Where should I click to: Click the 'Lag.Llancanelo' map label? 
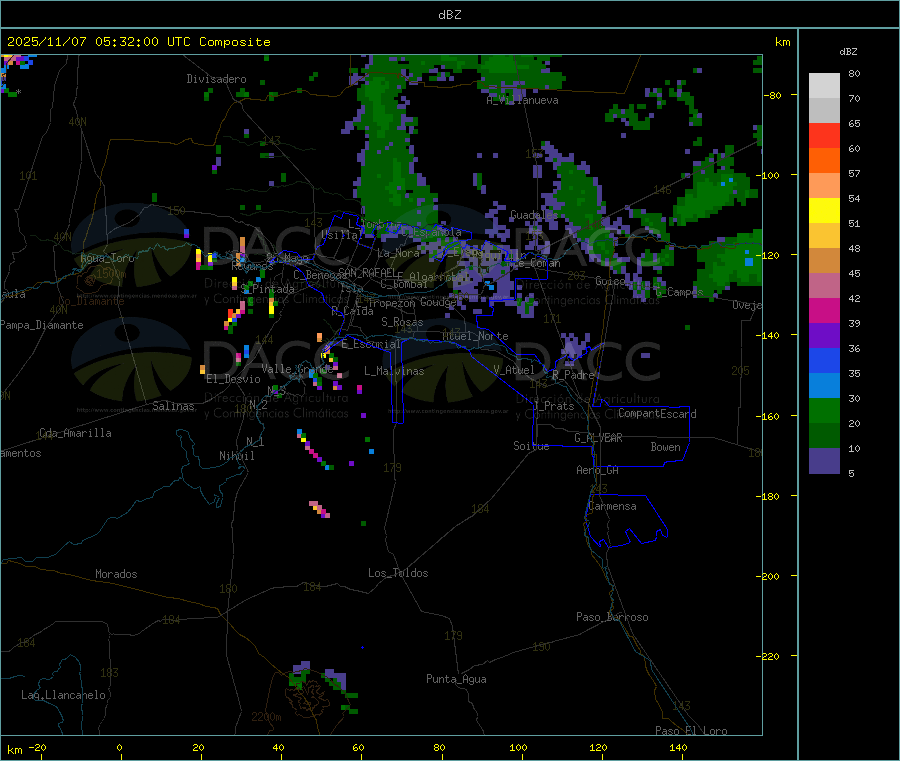click(63, 696)
